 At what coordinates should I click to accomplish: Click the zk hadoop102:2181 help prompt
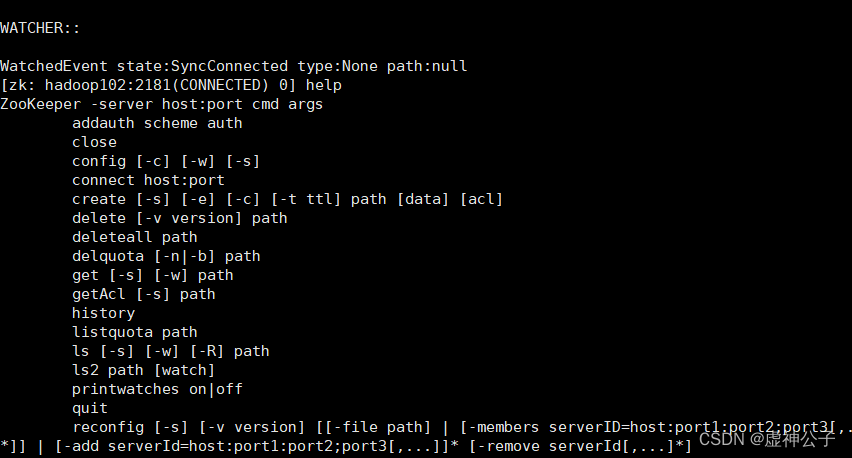171,85
